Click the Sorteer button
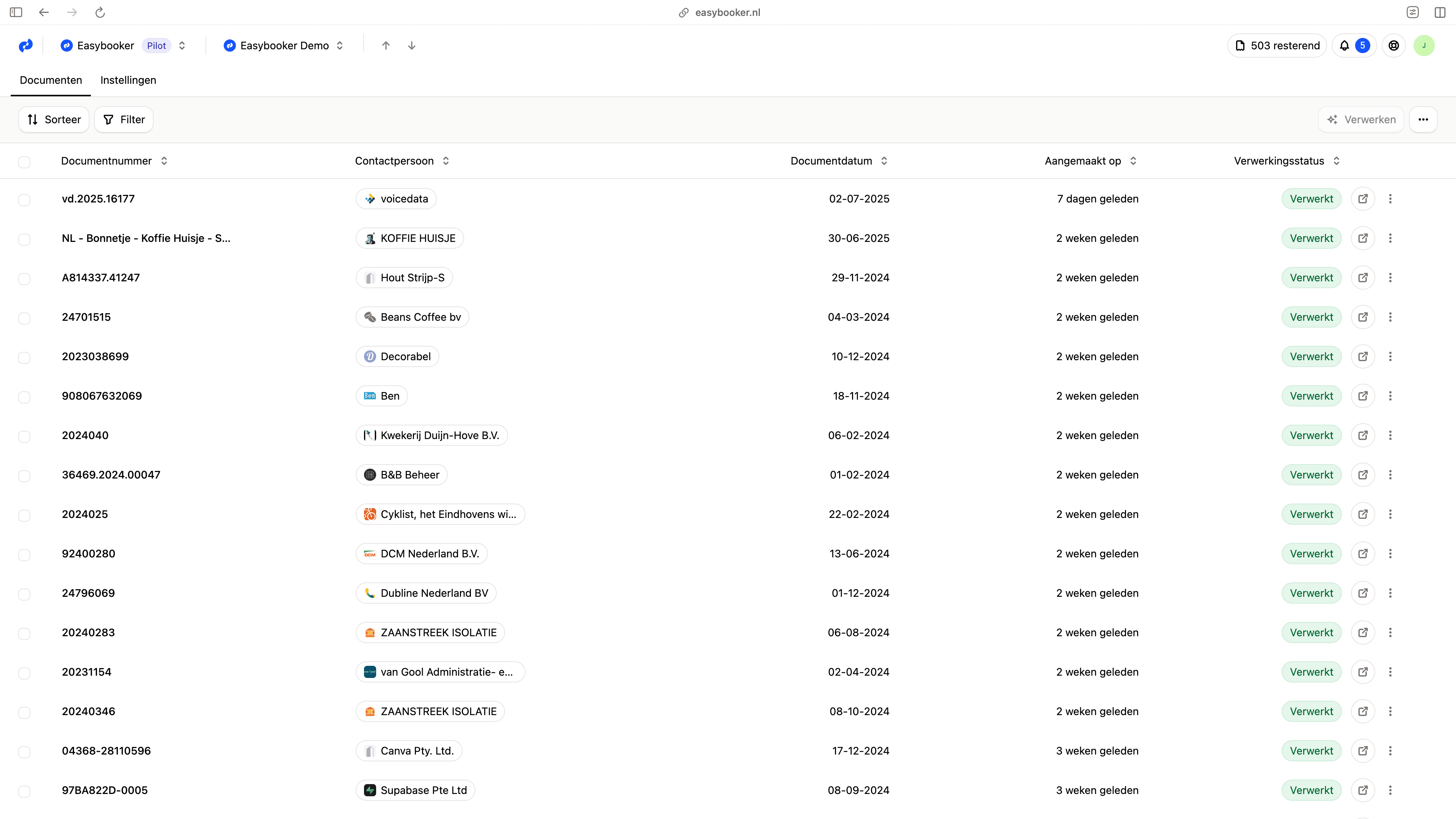1456x819 pixels. pos(54,120)
